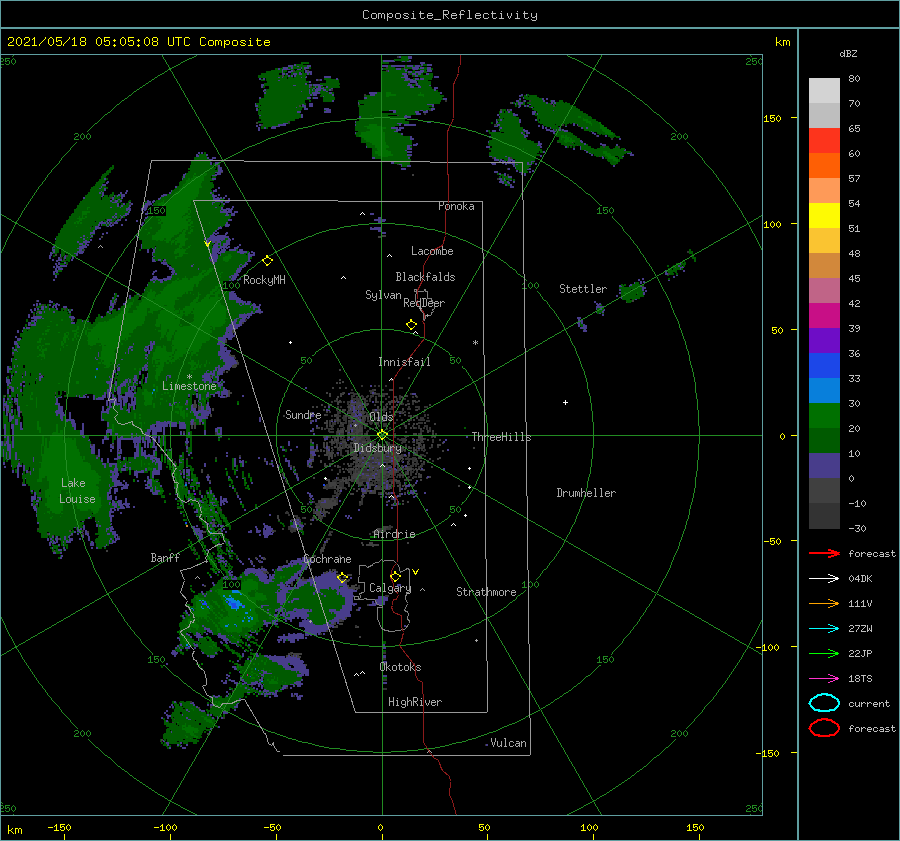Click the Drumheller city label

(x=586, y=493)
